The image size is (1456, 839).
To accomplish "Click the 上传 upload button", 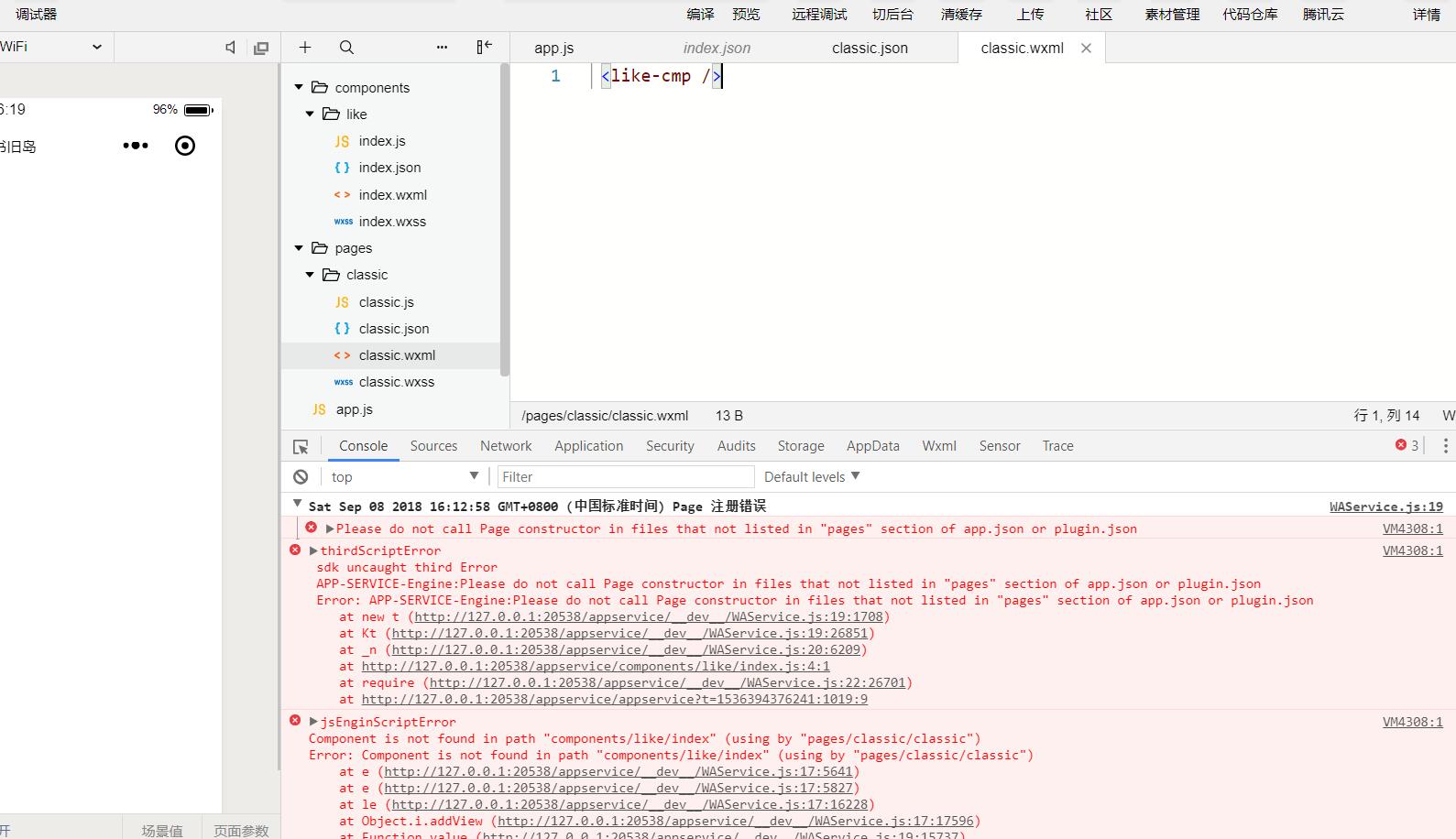I will click(1031, 15).
